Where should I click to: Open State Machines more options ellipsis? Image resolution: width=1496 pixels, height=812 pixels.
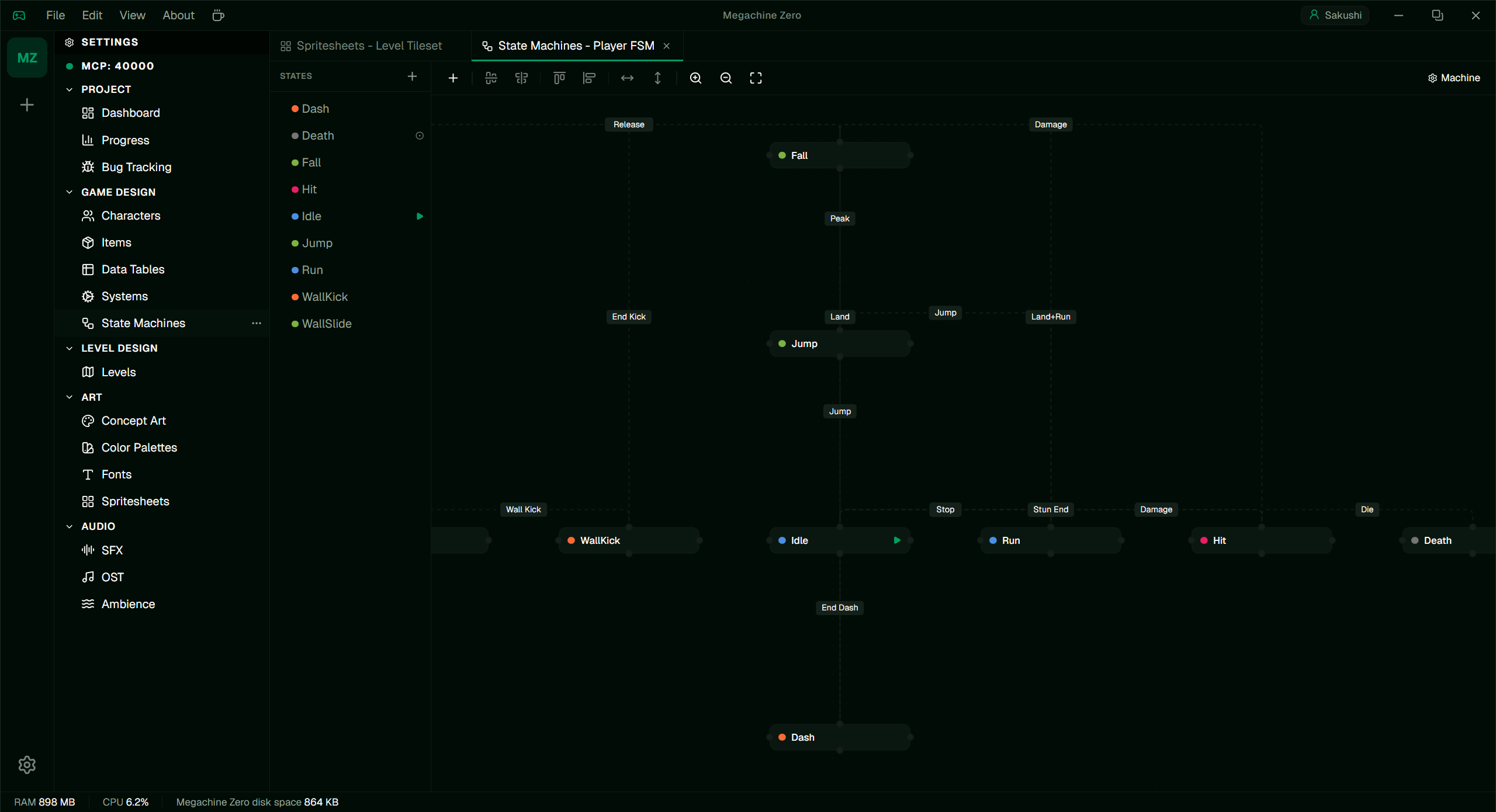(x=257, y=323)
